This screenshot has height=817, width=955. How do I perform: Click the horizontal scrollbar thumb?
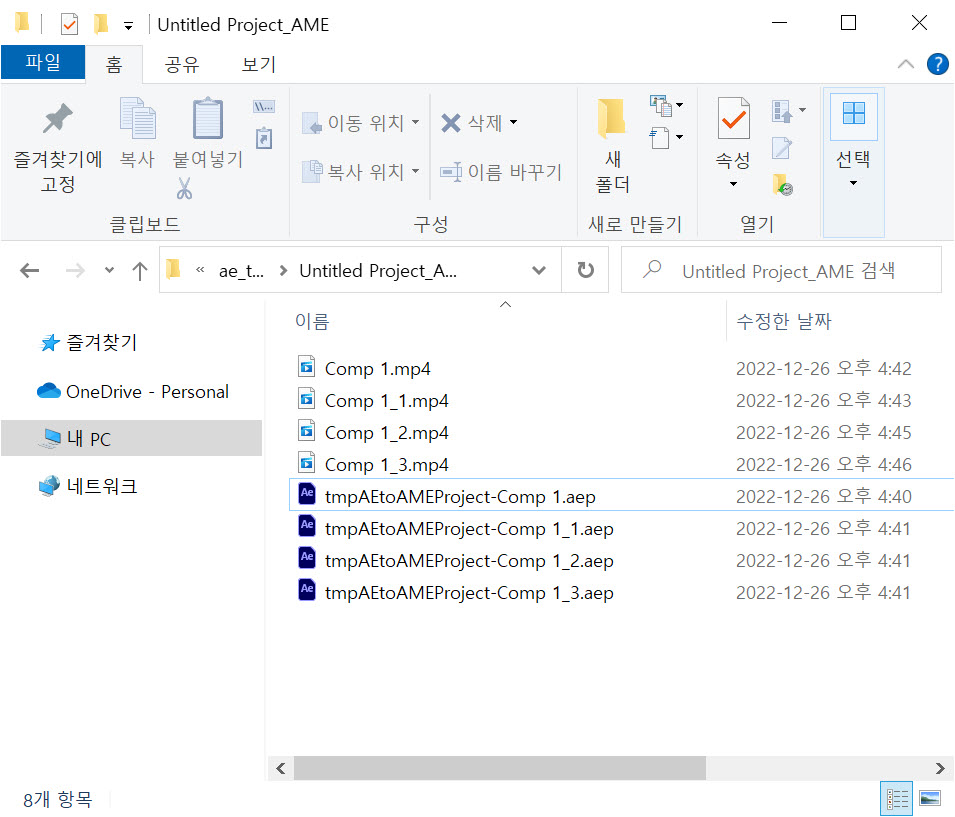click(x=500, y=768)
